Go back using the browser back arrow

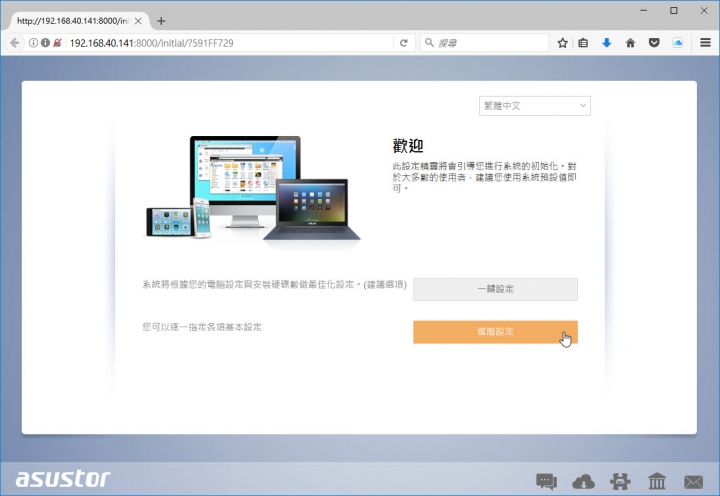coord(14,43)
